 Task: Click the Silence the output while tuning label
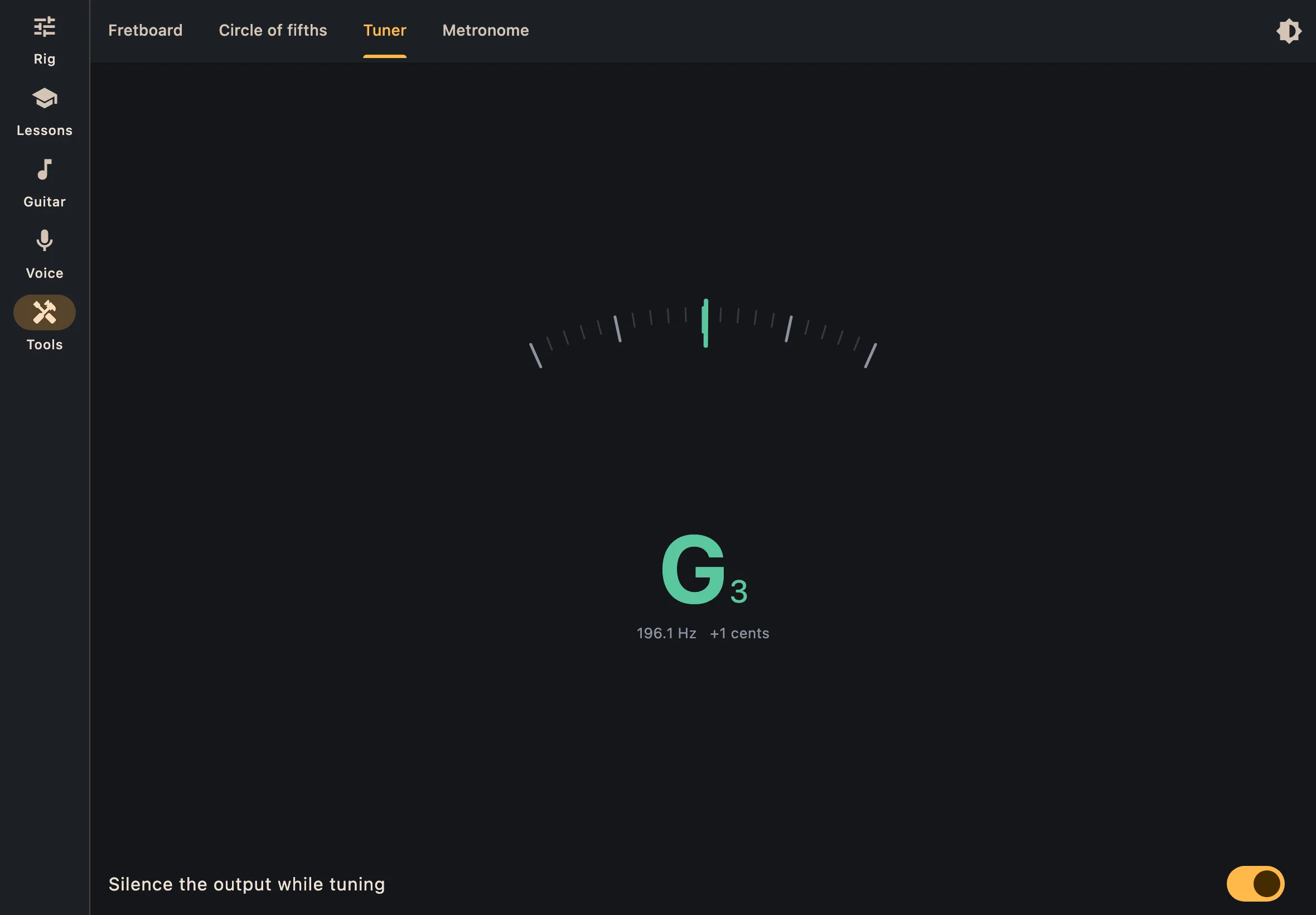[247, 884]
